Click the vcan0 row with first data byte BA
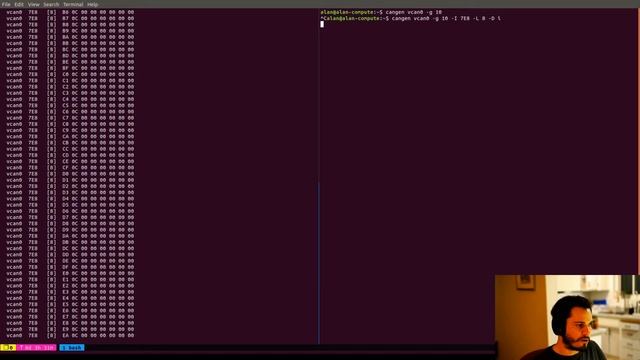Screen dimensions: 640x360 [x=70, y=37]
